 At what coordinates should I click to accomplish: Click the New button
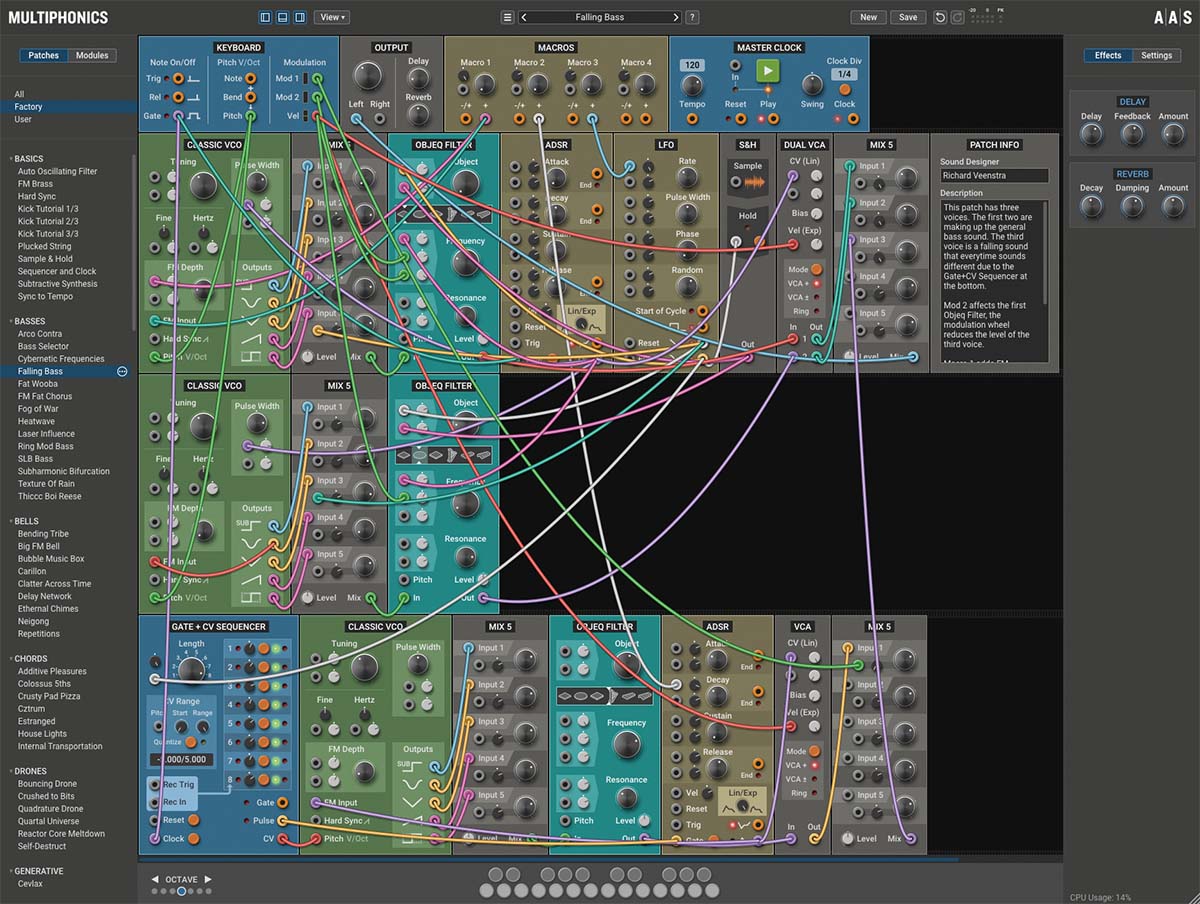869,17
